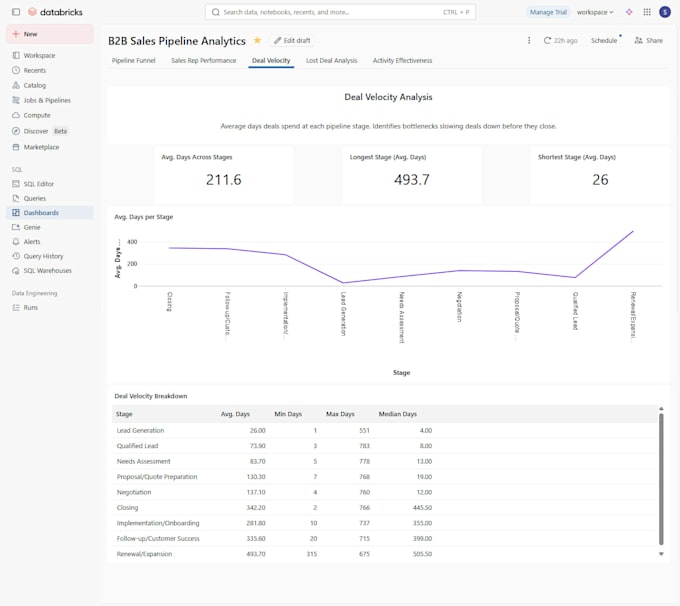Click the New button

(49, 34)
